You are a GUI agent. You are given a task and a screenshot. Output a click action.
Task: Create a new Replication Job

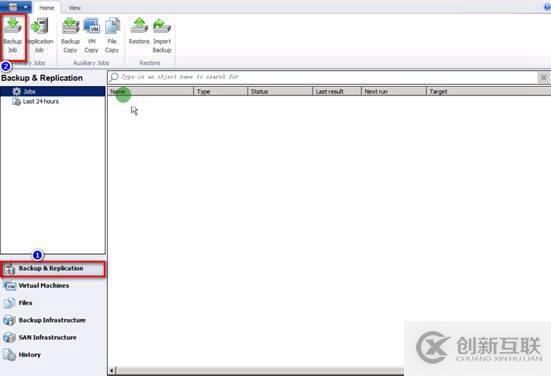pyautogui.click(x=39, y=35)
